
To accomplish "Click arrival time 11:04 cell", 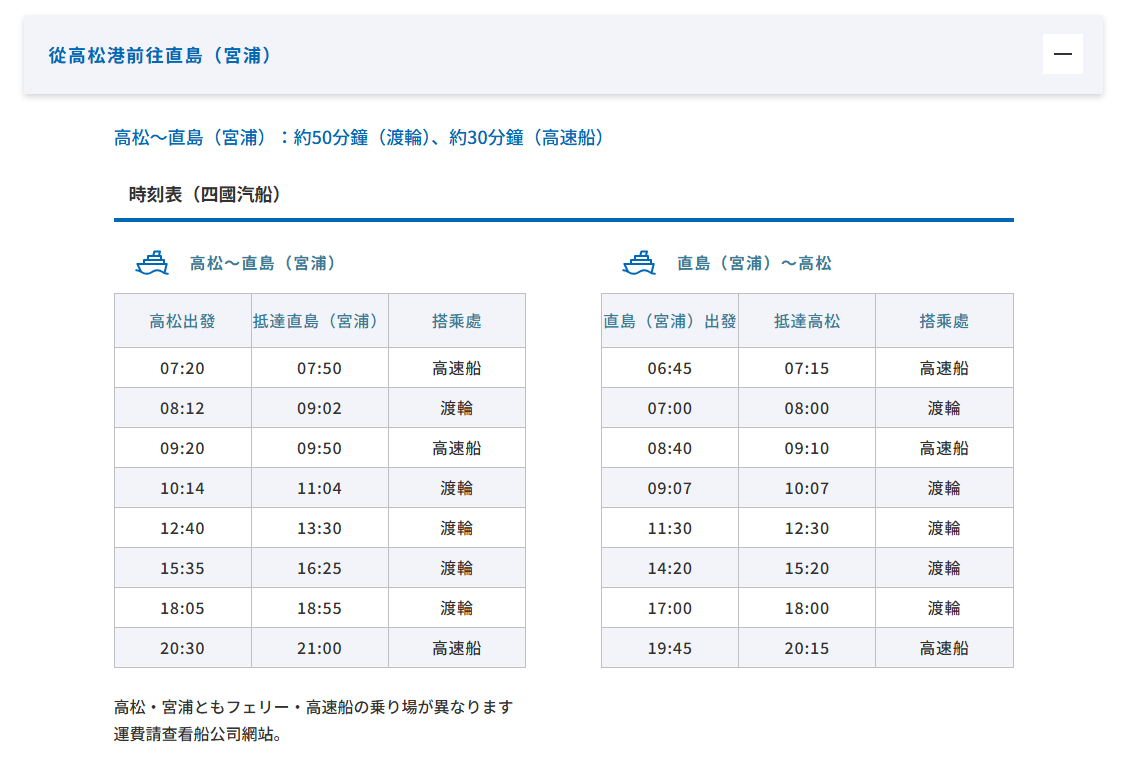I will [320, 488].
